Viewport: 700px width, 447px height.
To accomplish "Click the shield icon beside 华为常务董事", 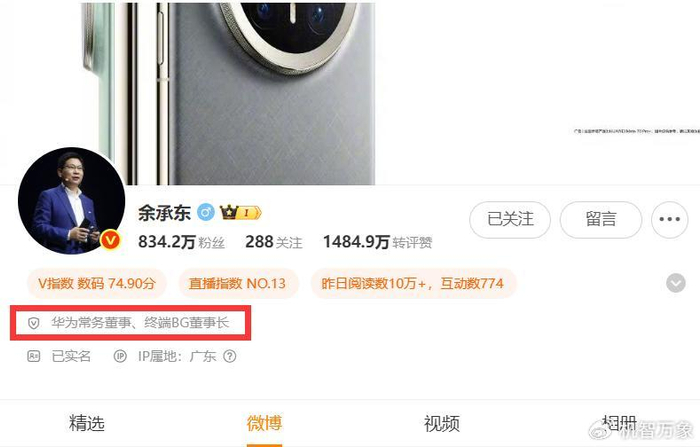I will coord(33,323).
